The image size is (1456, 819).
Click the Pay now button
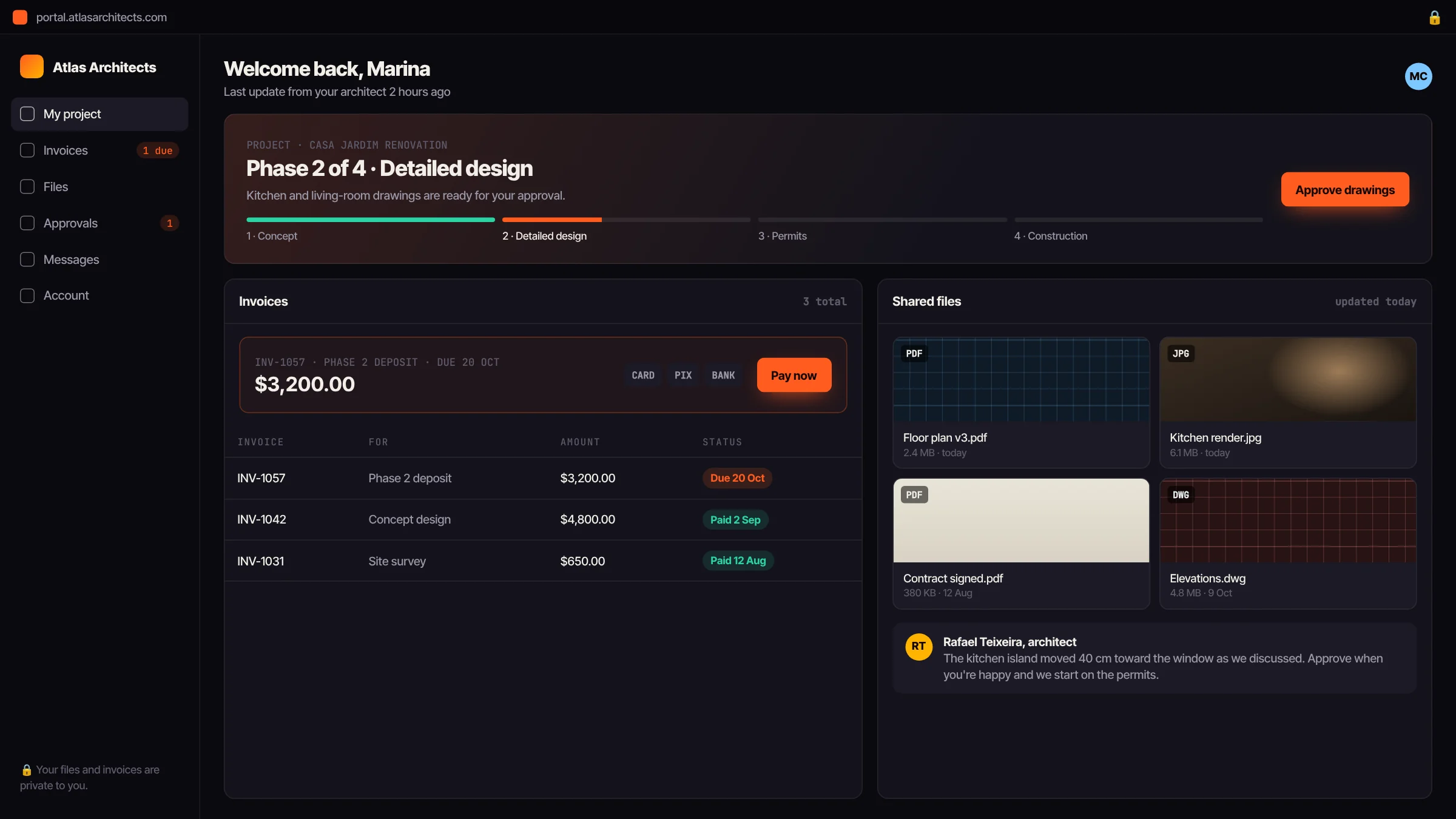[x=794, y=375]
